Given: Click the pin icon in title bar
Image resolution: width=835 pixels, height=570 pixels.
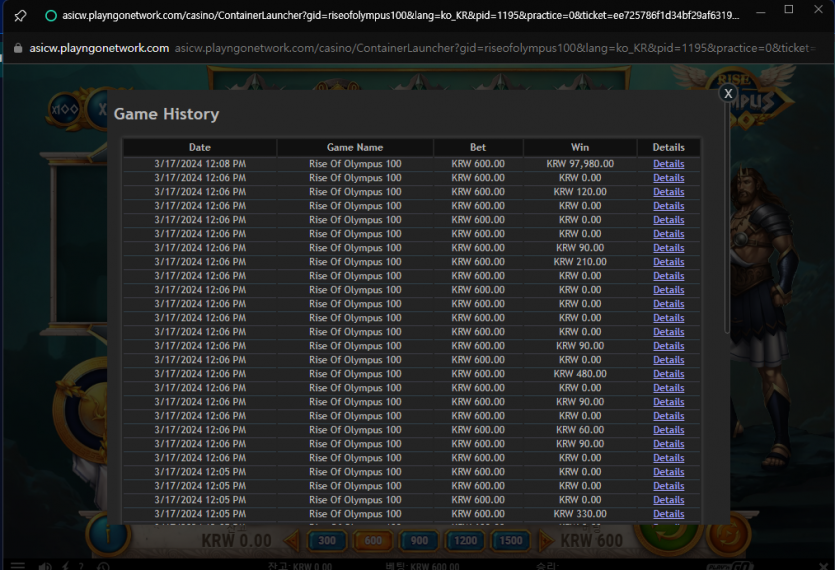Looking at the screenshot, I should pyautogui.click(x=20, y=16).
